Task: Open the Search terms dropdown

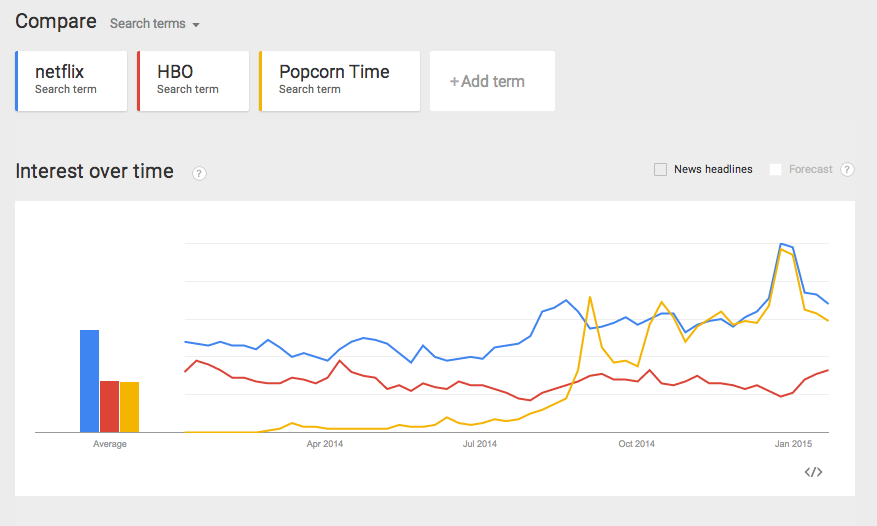Action: click(x=155, y=24)
